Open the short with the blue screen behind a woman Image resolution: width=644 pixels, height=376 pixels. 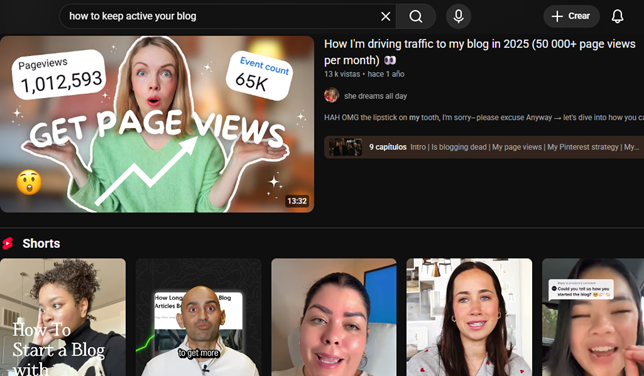click(x=334, y=317)
